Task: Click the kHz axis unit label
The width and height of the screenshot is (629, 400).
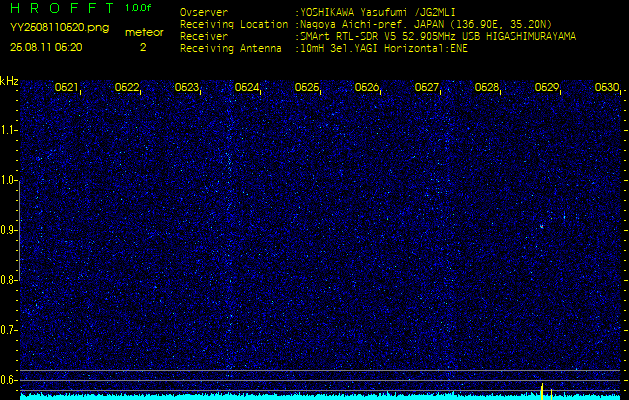Action: (9, 81)
